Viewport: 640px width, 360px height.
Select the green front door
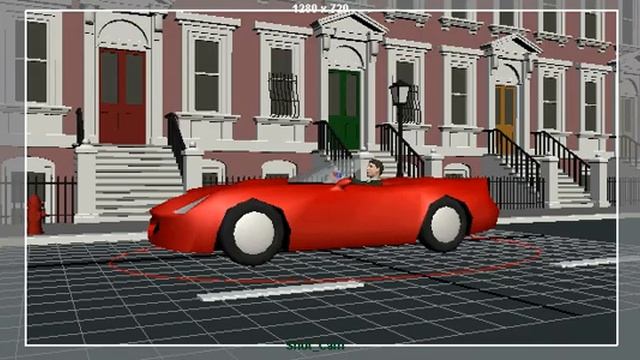click(344, 109)
